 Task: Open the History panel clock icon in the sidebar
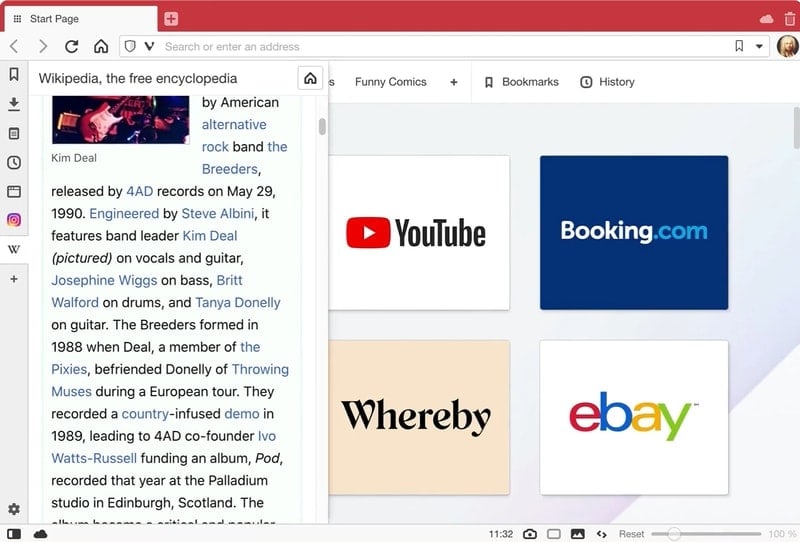[x=14, y=162]
